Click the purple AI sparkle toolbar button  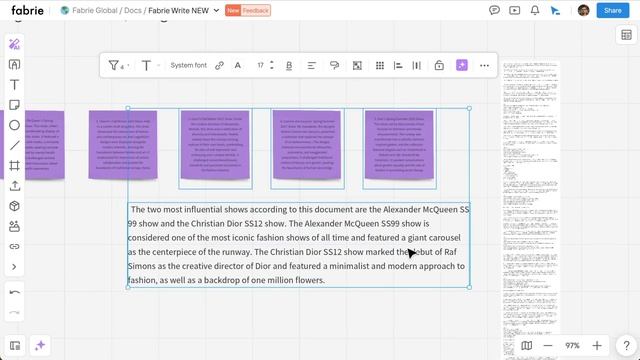[x=462, y=65]
